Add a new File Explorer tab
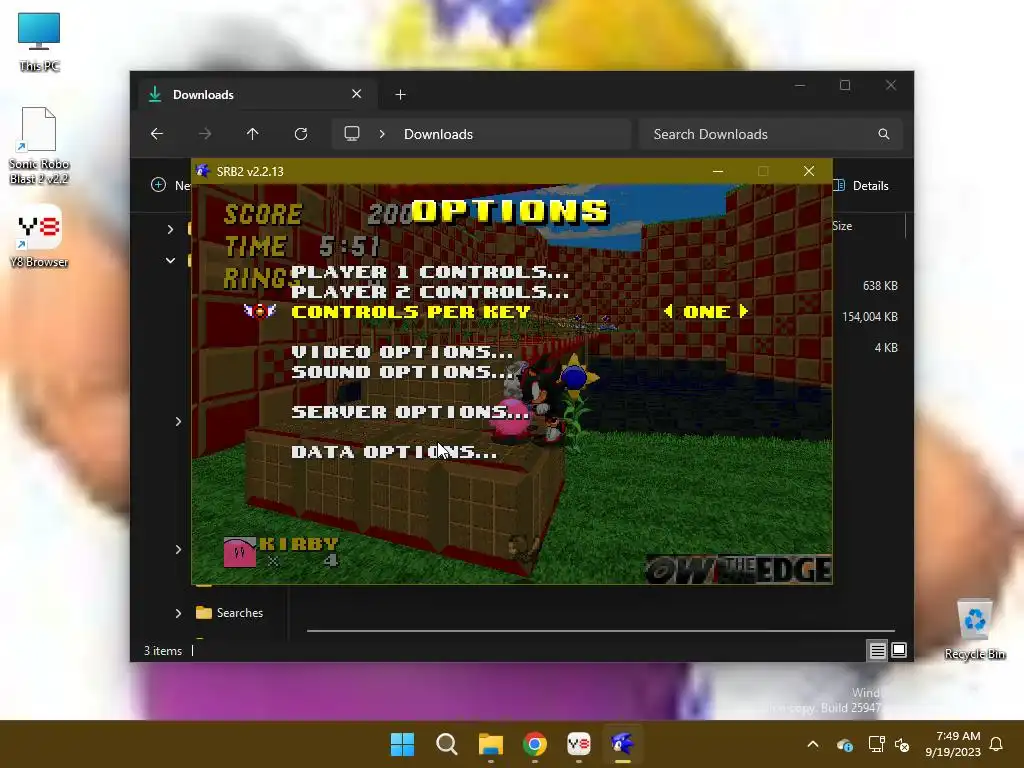 click(400, 95)
